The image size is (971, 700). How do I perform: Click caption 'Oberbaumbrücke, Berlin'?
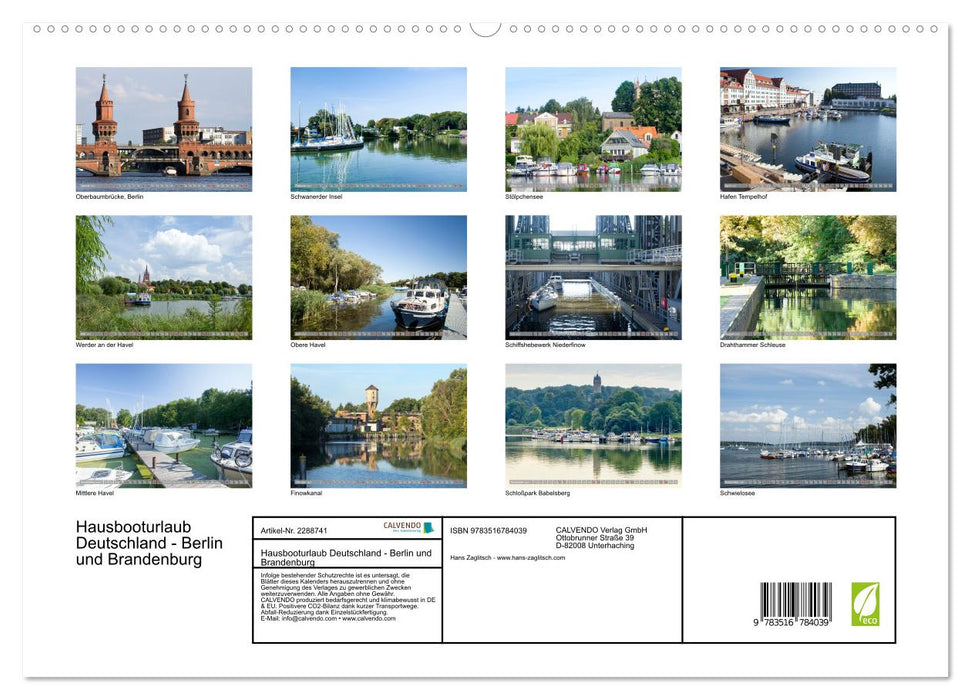(x=110, y=197)
